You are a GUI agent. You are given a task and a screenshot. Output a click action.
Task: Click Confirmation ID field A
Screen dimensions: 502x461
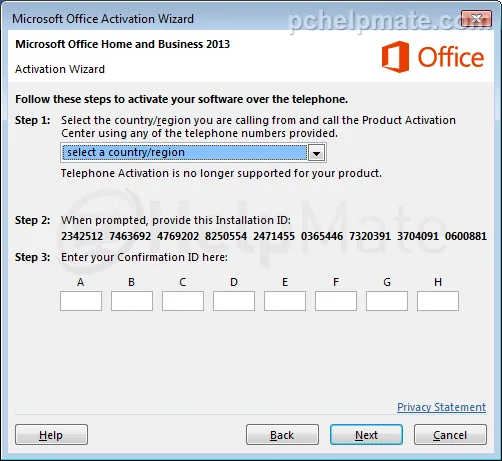click(x=81, y=301)
